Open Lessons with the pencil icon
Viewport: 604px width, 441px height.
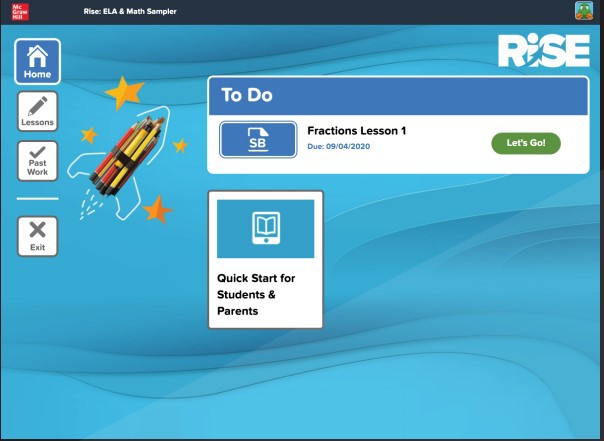pyautogui.click(x=38, y=111)
